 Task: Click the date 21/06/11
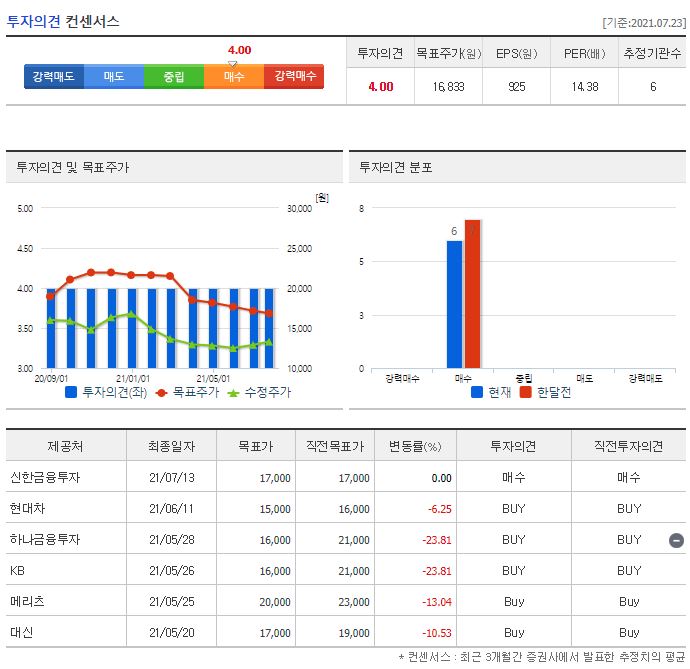171,509
